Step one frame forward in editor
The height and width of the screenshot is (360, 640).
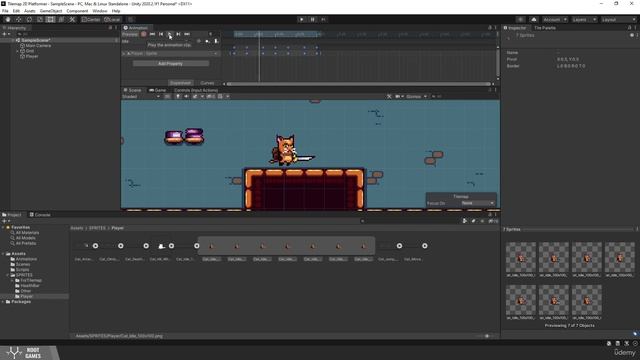(323, 19)
